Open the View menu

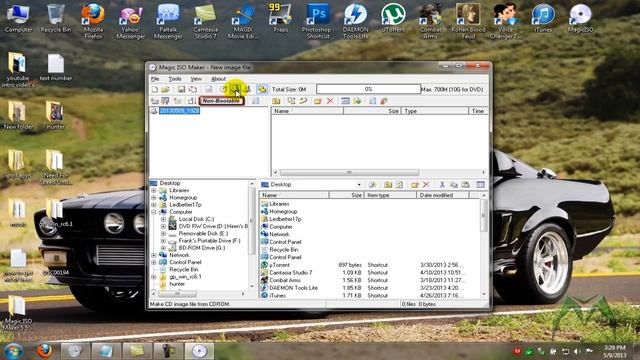pyautogui.click(x=196, y=79)
